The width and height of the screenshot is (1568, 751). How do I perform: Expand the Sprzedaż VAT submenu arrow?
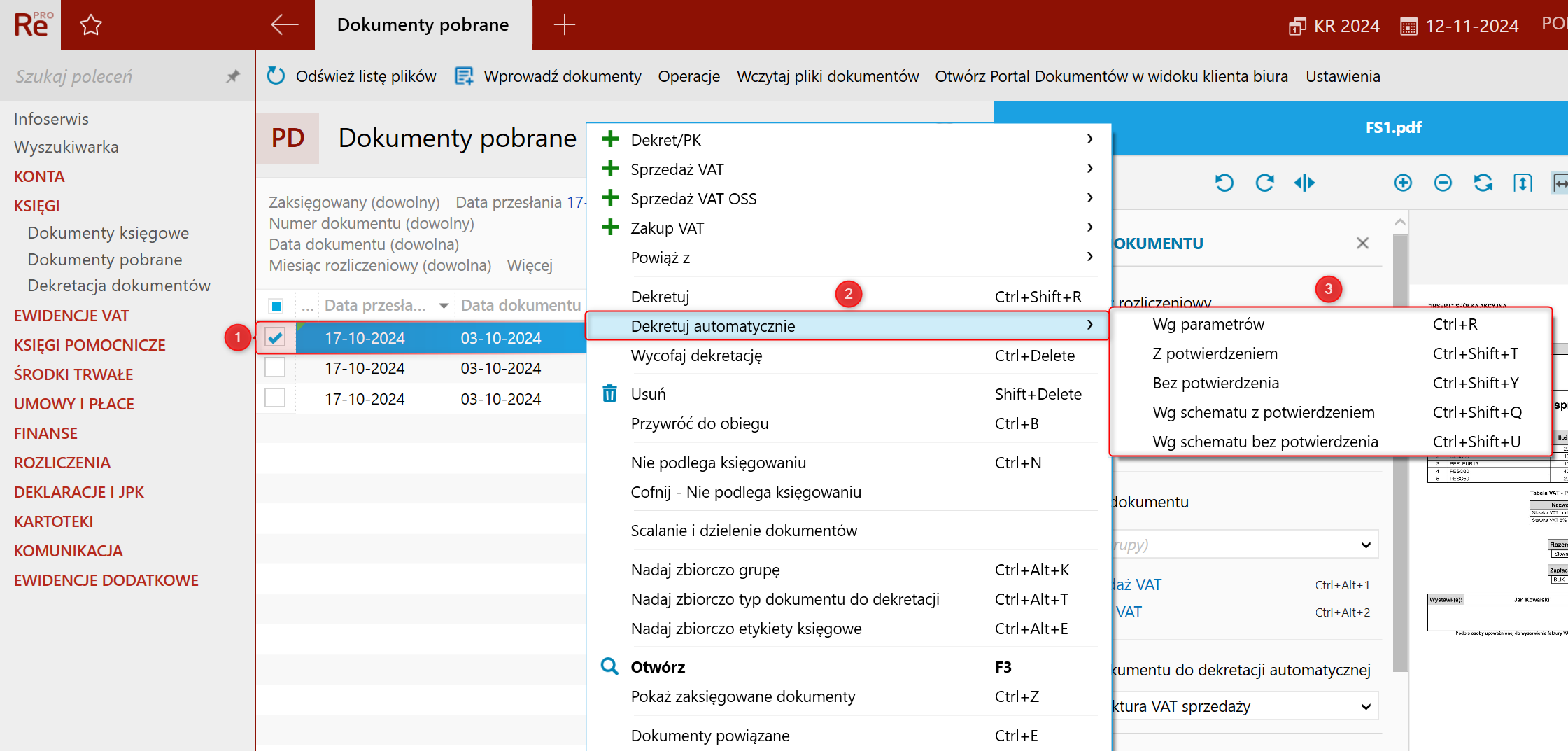[x=1090, y=169]
